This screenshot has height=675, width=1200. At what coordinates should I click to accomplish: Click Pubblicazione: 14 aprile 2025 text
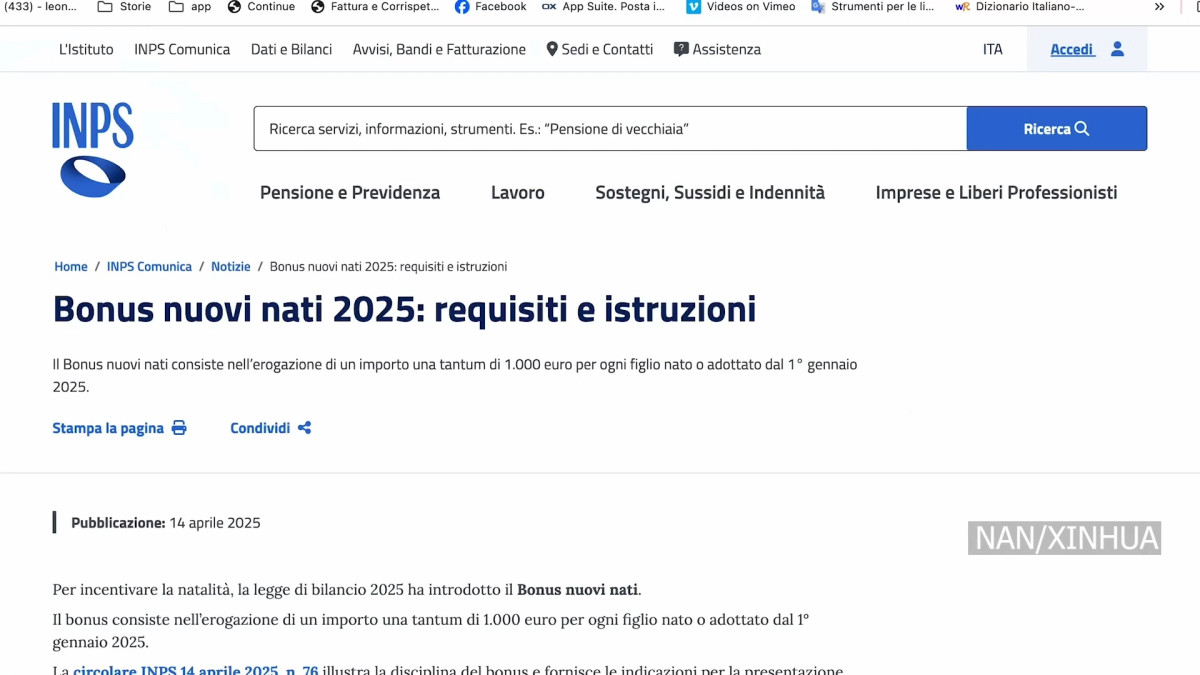coord(166,523)
